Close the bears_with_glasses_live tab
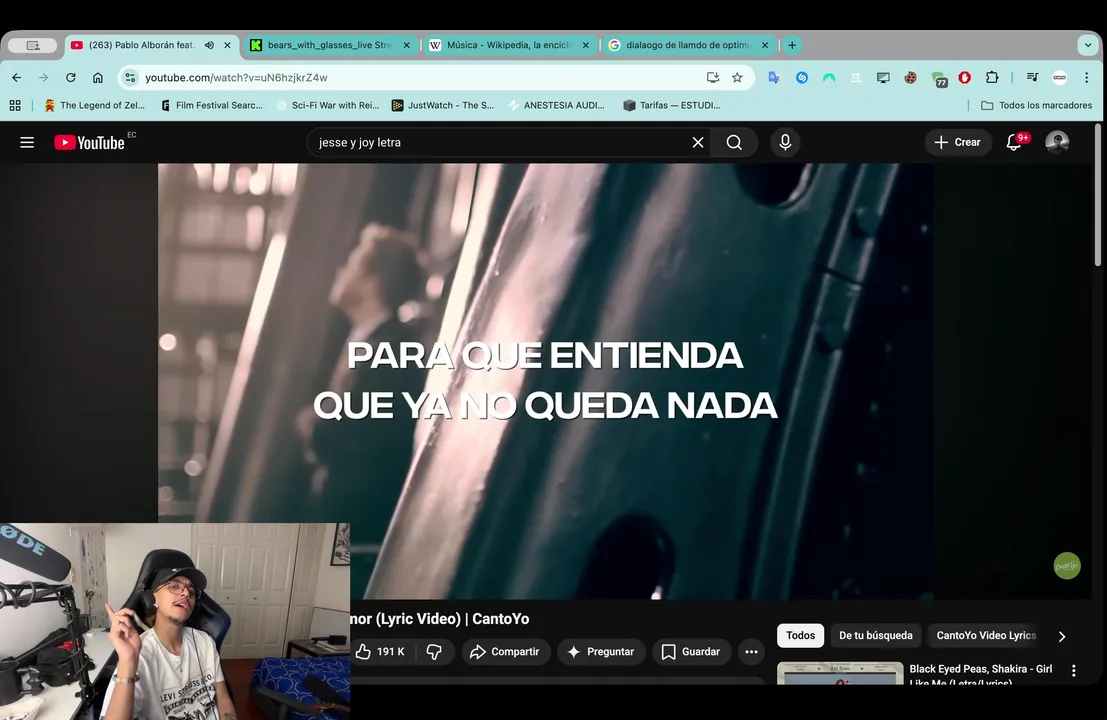Image resolution: width=1107 pixels, height=720 pixels. 407,45
